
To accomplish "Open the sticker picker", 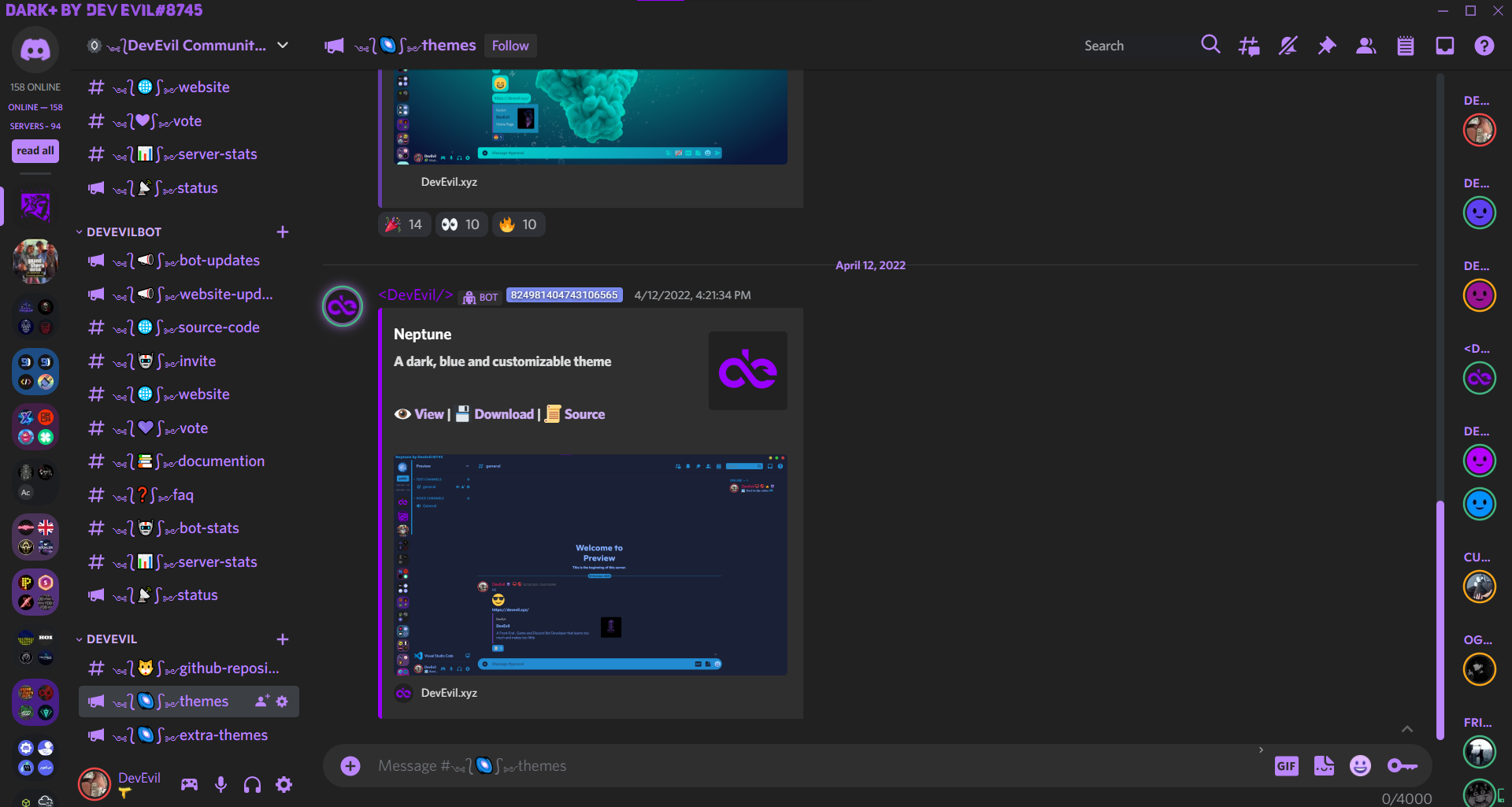I will pyautogui.click(x=1324, y=765).
